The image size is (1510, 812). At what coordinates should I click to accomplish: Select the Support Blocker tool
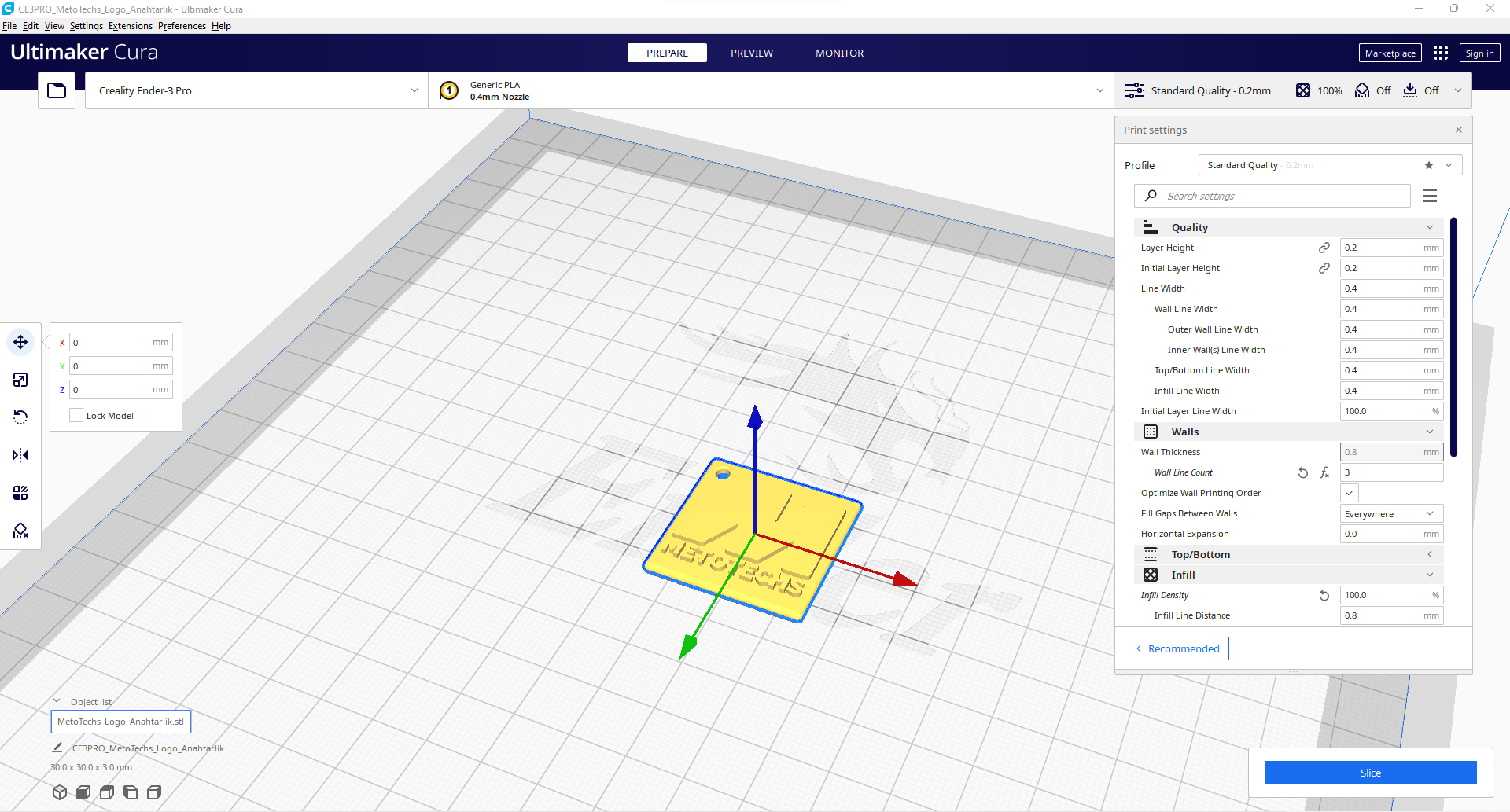point(20,531)
